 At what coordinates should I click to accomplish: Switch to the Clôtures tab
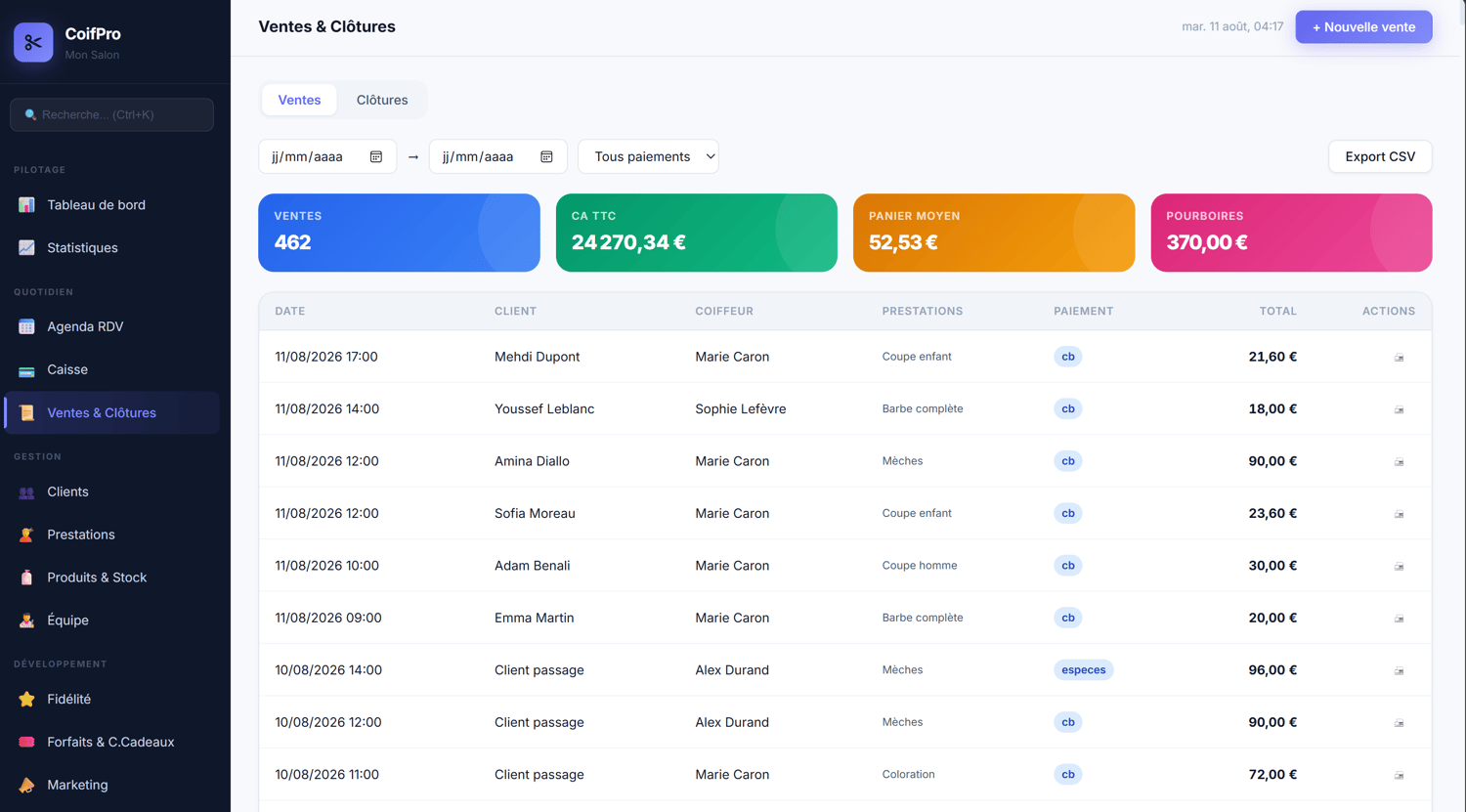point(382,100)
